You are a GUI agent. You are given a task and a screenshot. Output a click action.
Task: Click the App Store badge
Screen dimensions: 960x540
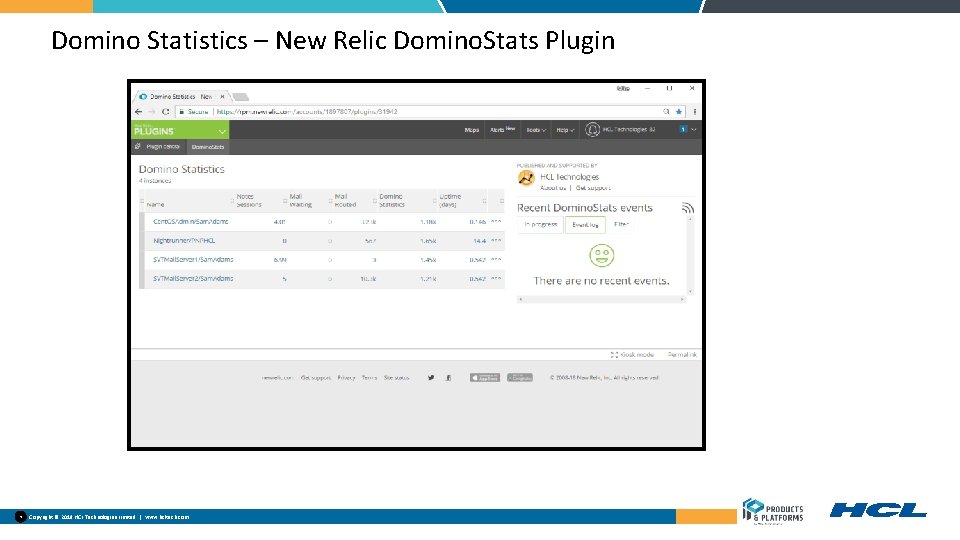[484, 378]
